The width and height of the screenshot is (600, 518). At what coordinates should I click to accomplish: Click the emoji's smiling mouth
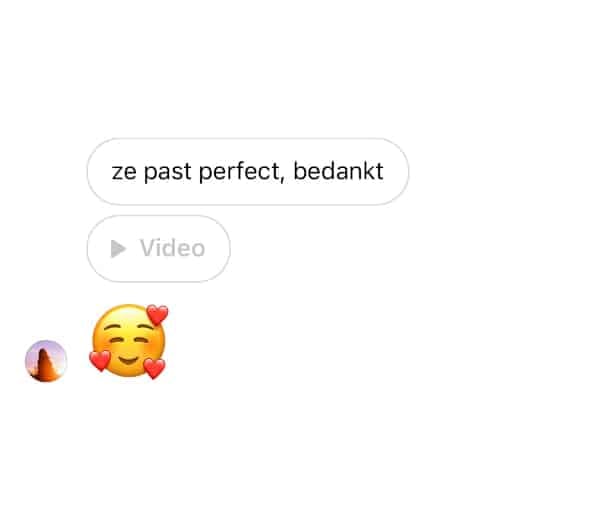pos(128,360)
